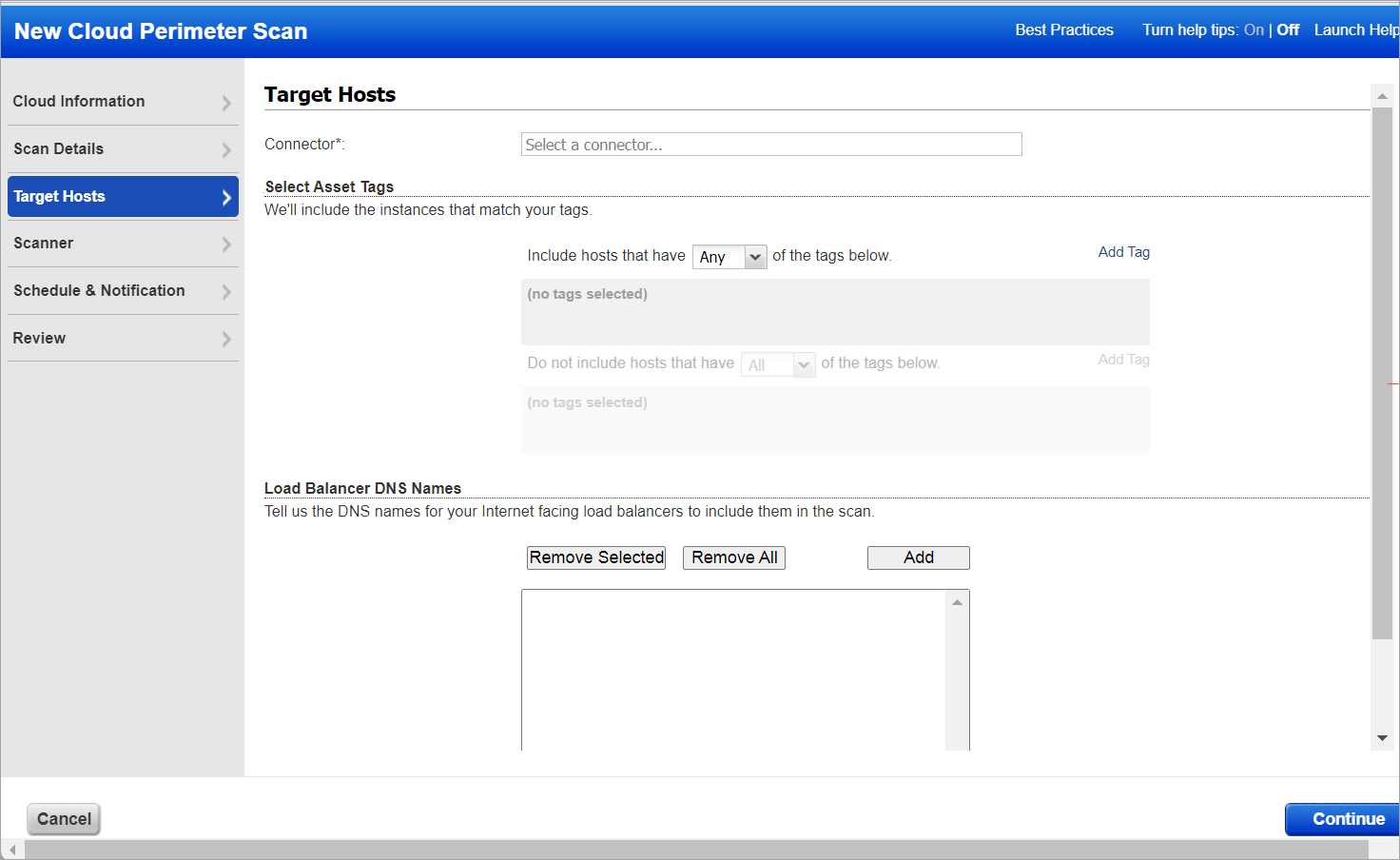This screenshot has height=860, width=1400.
Task: Click the chevron arrow beside Review
Action: [226, 339]
